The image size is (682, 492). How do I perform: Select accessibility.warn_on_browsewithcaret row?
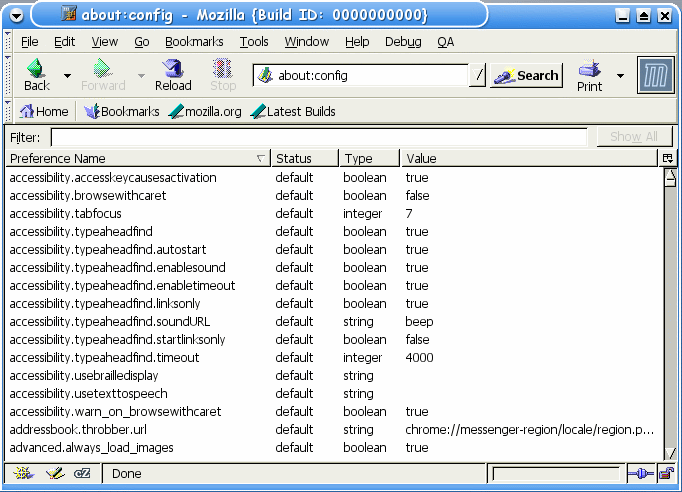click(x=334, y=412)
